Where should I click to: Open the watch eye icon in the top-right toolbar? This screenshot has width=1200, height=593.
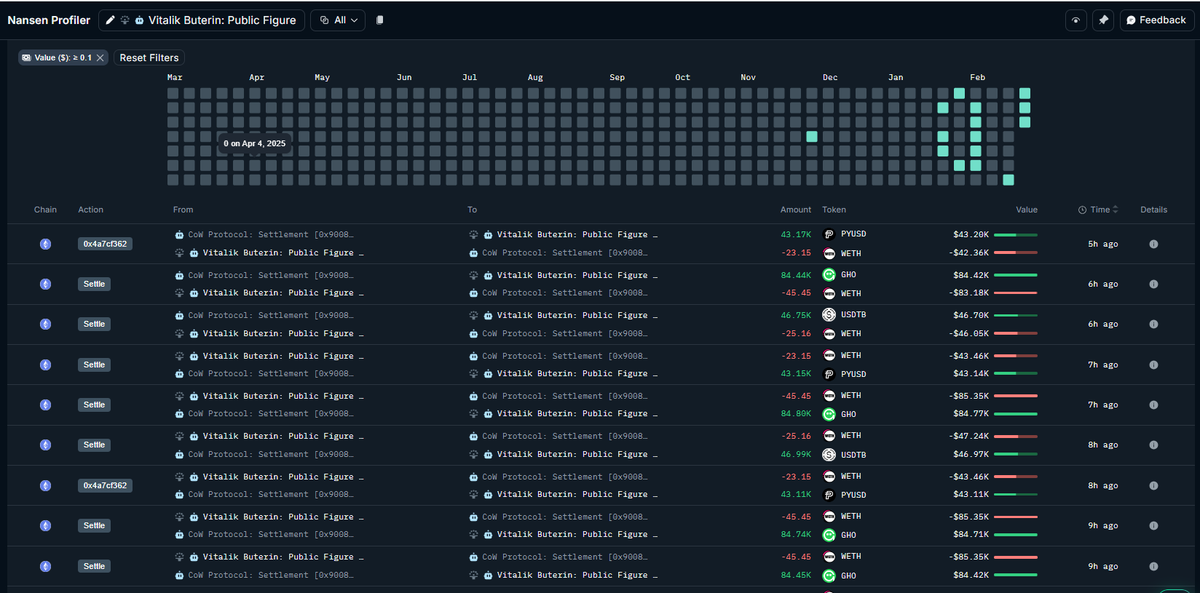[x=1076, y=20]
